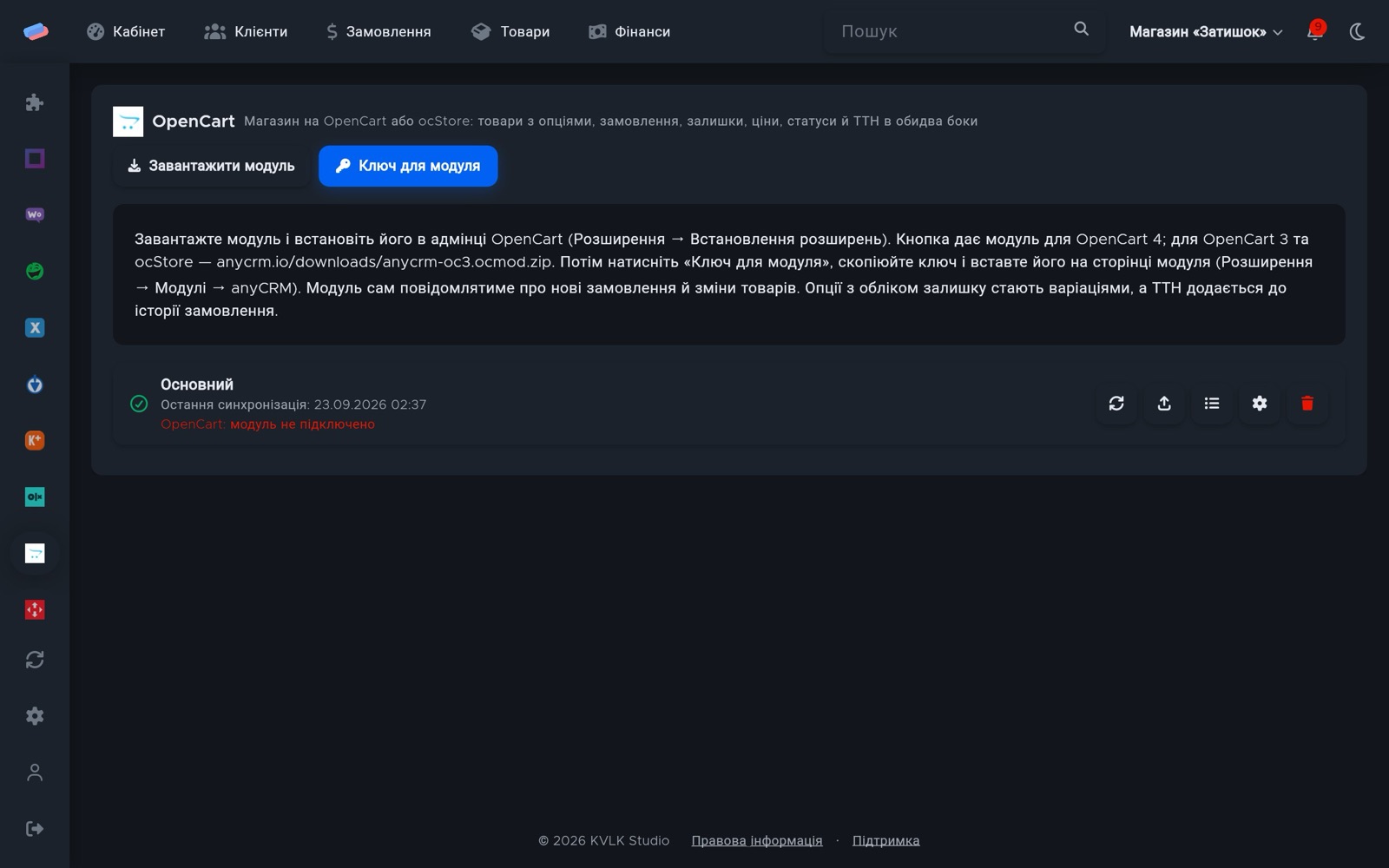This screenshot has height=868, width=1389.
Task: Open the user profile icon in sidebar
Action: coord(35,773)
